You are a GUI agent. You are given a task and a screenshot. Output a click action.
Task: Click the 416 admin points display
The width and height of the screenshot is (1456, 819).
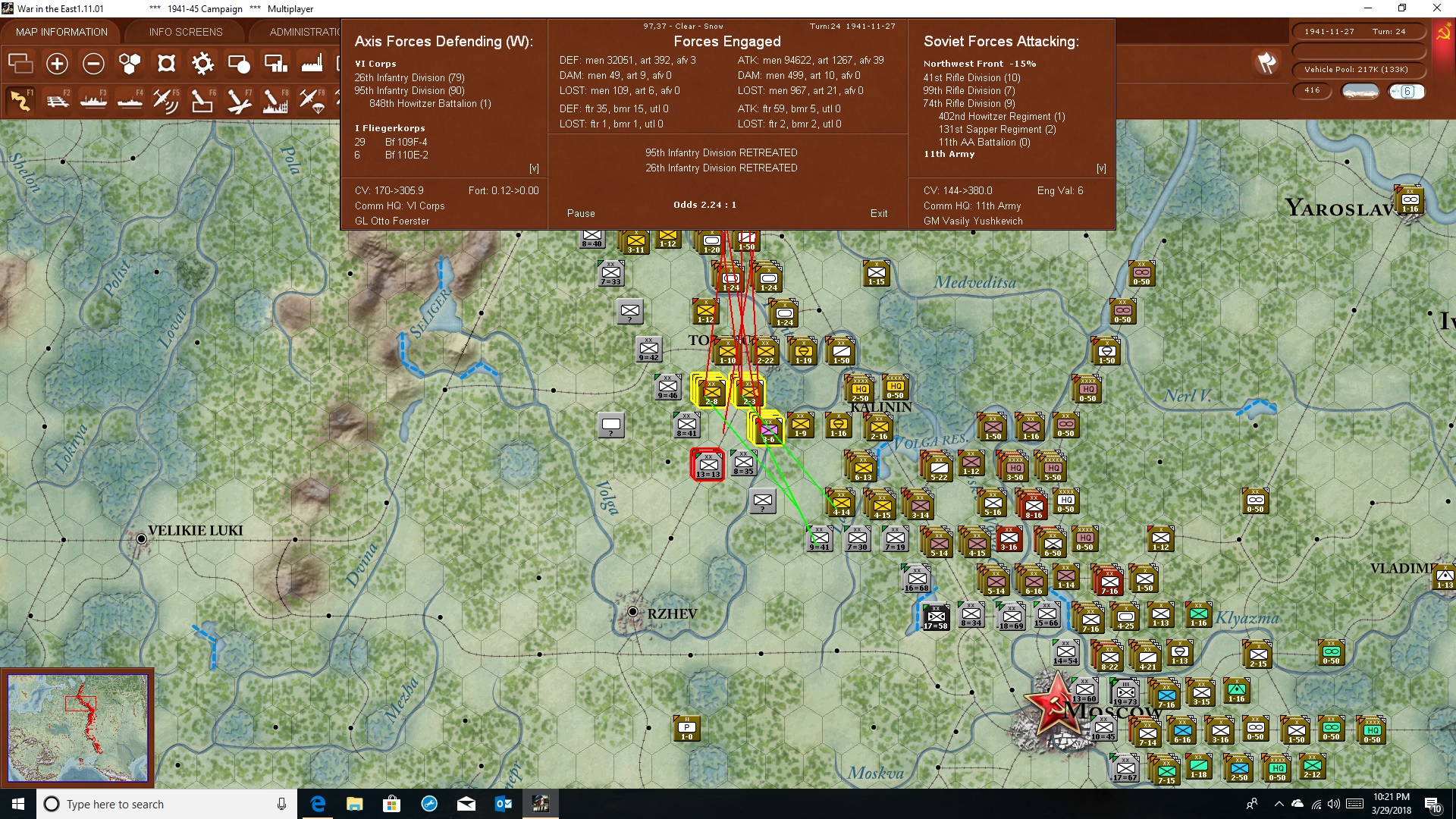[1312, 90]
